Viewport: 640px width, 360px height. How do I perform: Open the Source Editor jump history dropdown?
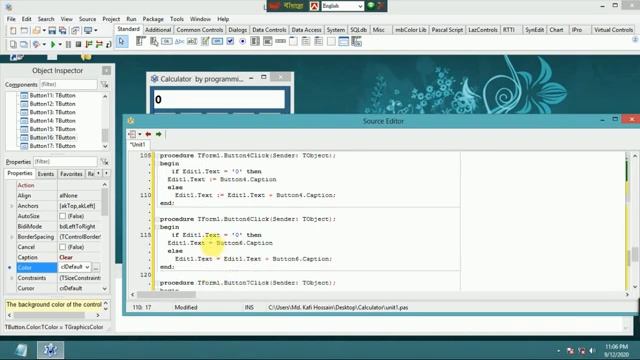pos(140,134)
